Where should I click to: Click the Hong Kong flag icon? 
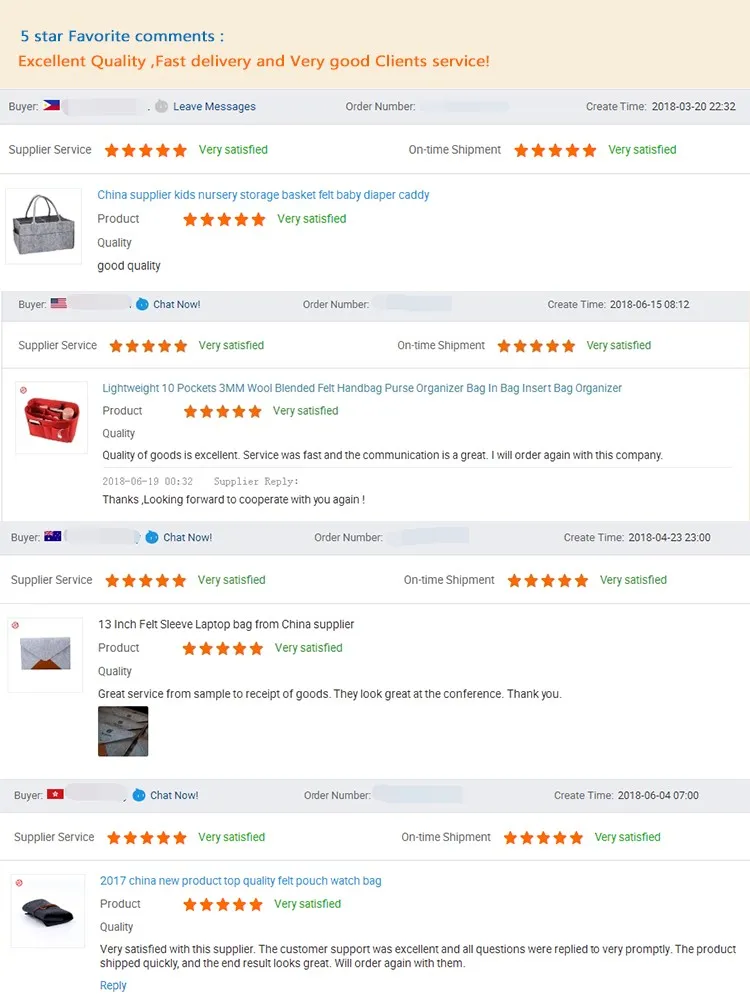55,795
